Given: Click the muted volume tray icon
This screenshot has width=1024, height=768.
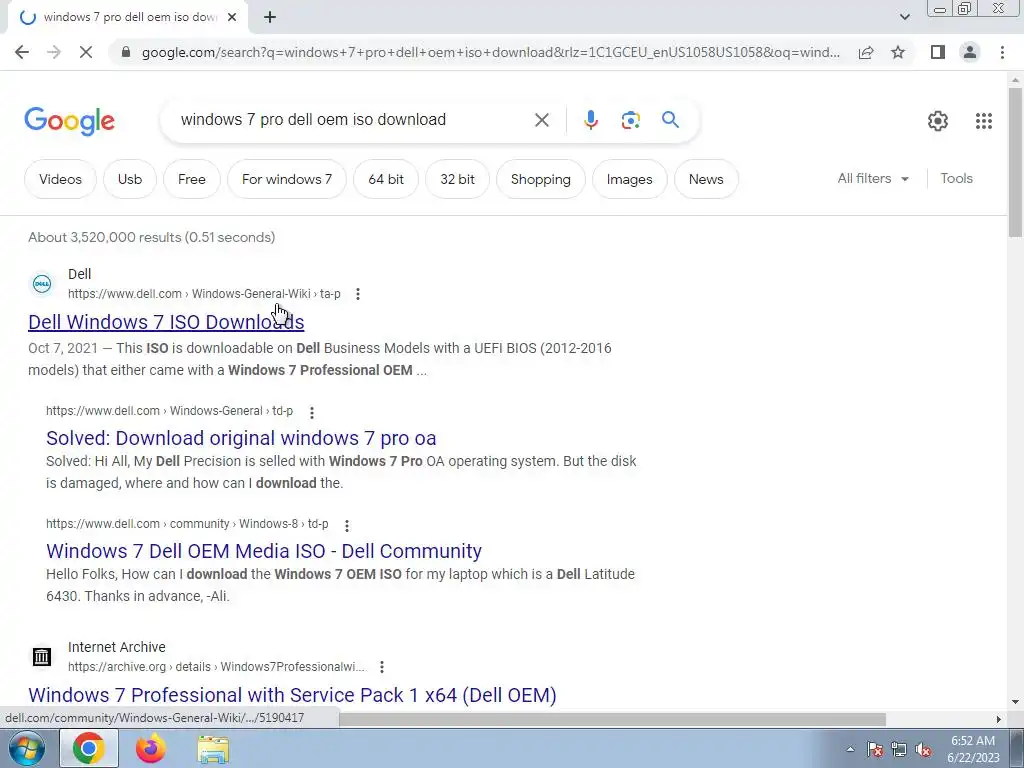Looking at the screenshot, I should pyautogui.click(x=923, y=749).
